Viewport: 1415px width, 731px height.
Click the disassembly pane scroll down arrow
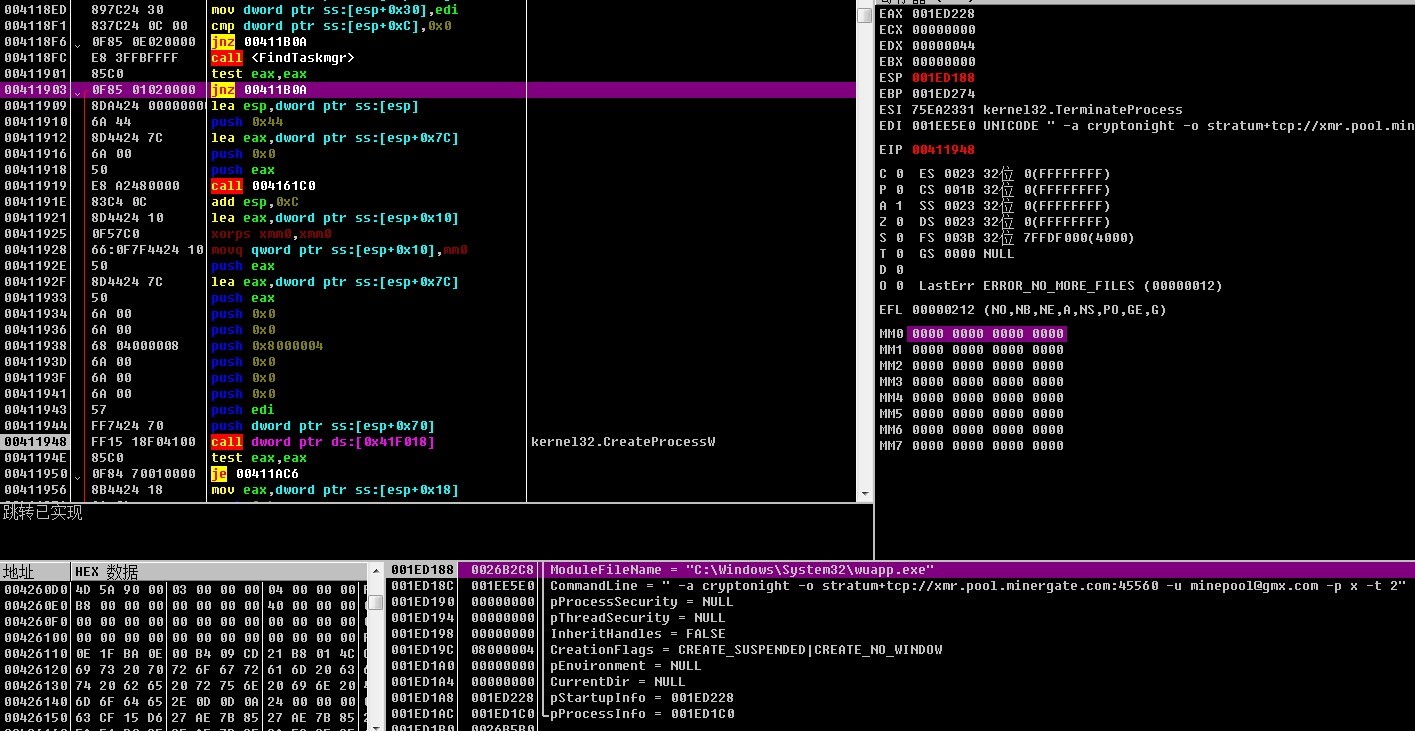click(865, 494)
